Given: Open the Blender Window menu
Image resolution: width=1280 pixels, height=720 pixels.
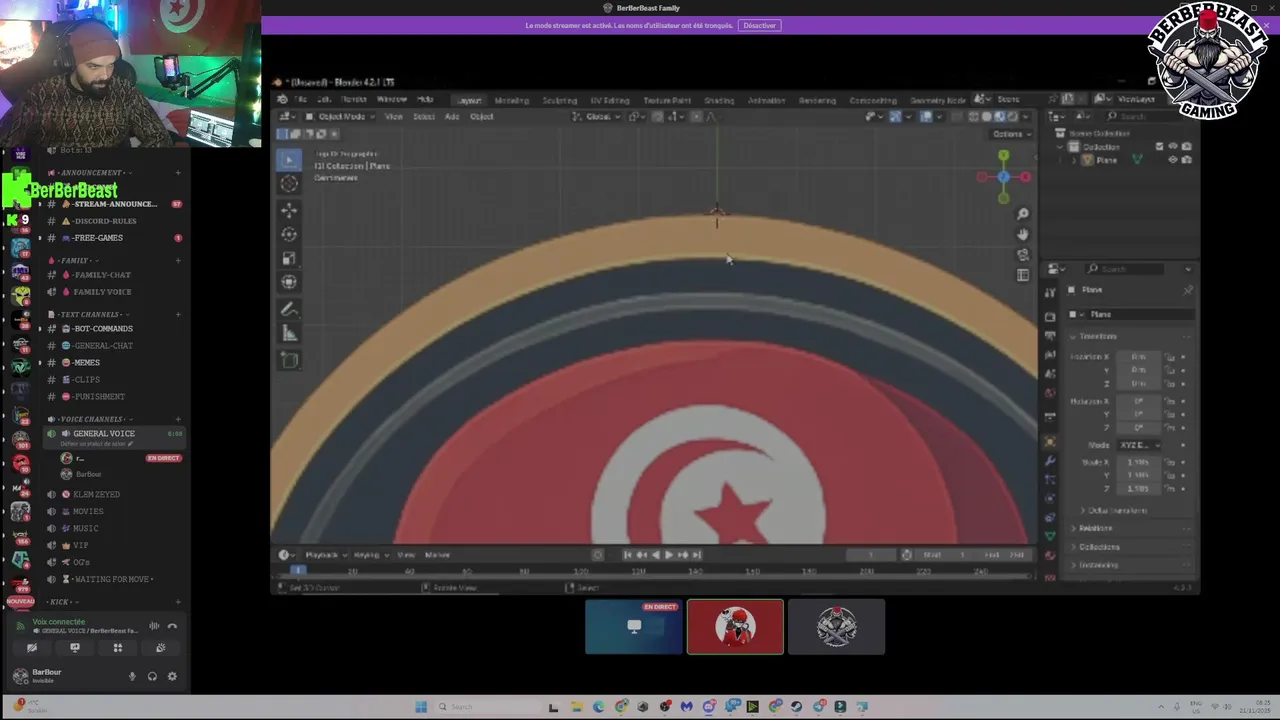Looking at the screenshot, I should (x=391, y=100).
